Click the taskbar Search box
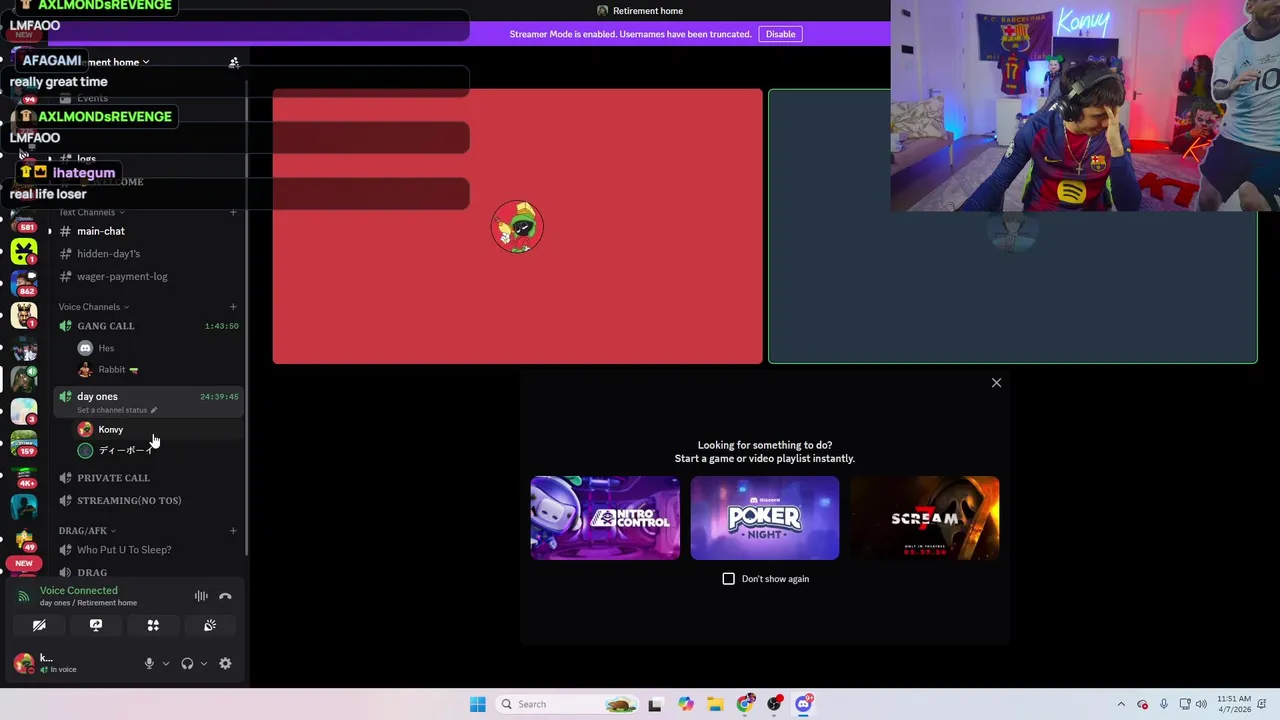Screen dimensions: 1280x720 [568, 704]
